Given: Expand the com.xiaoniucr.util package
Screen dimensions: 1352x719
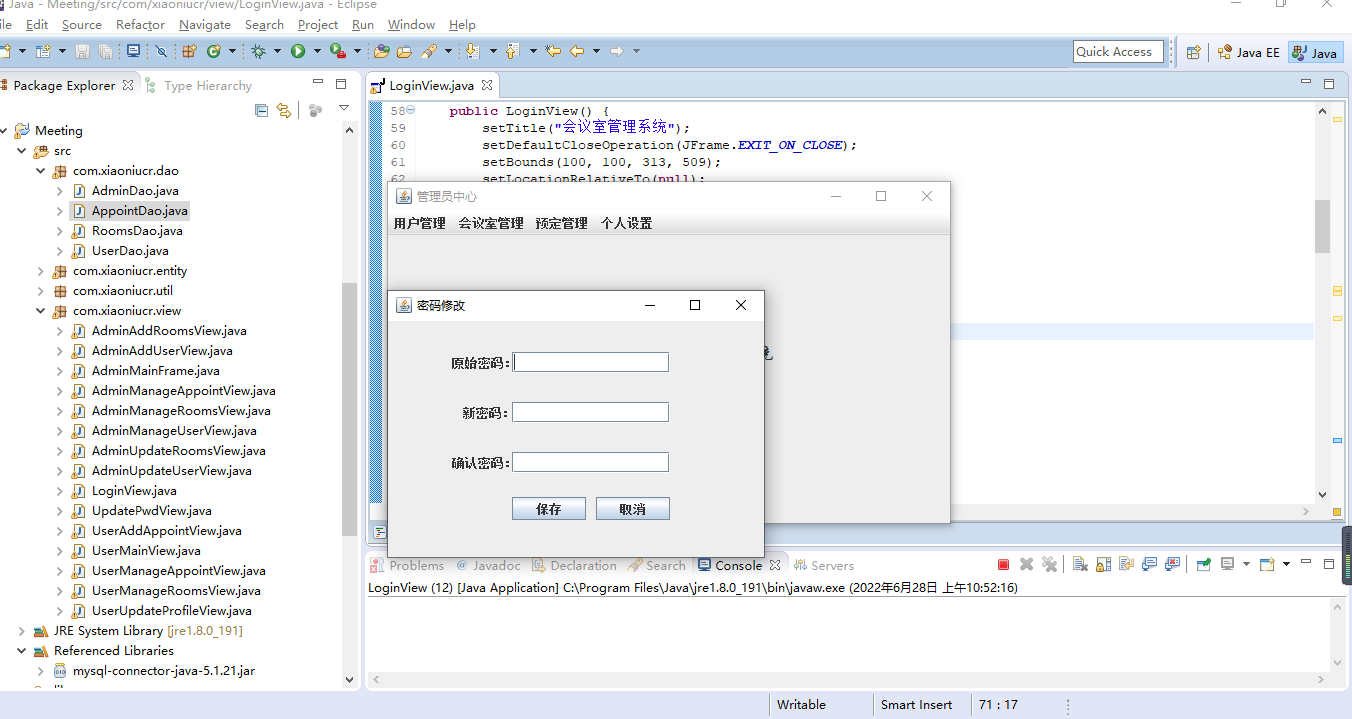Looking at the screenshot, I should click(x=41, y=291).
